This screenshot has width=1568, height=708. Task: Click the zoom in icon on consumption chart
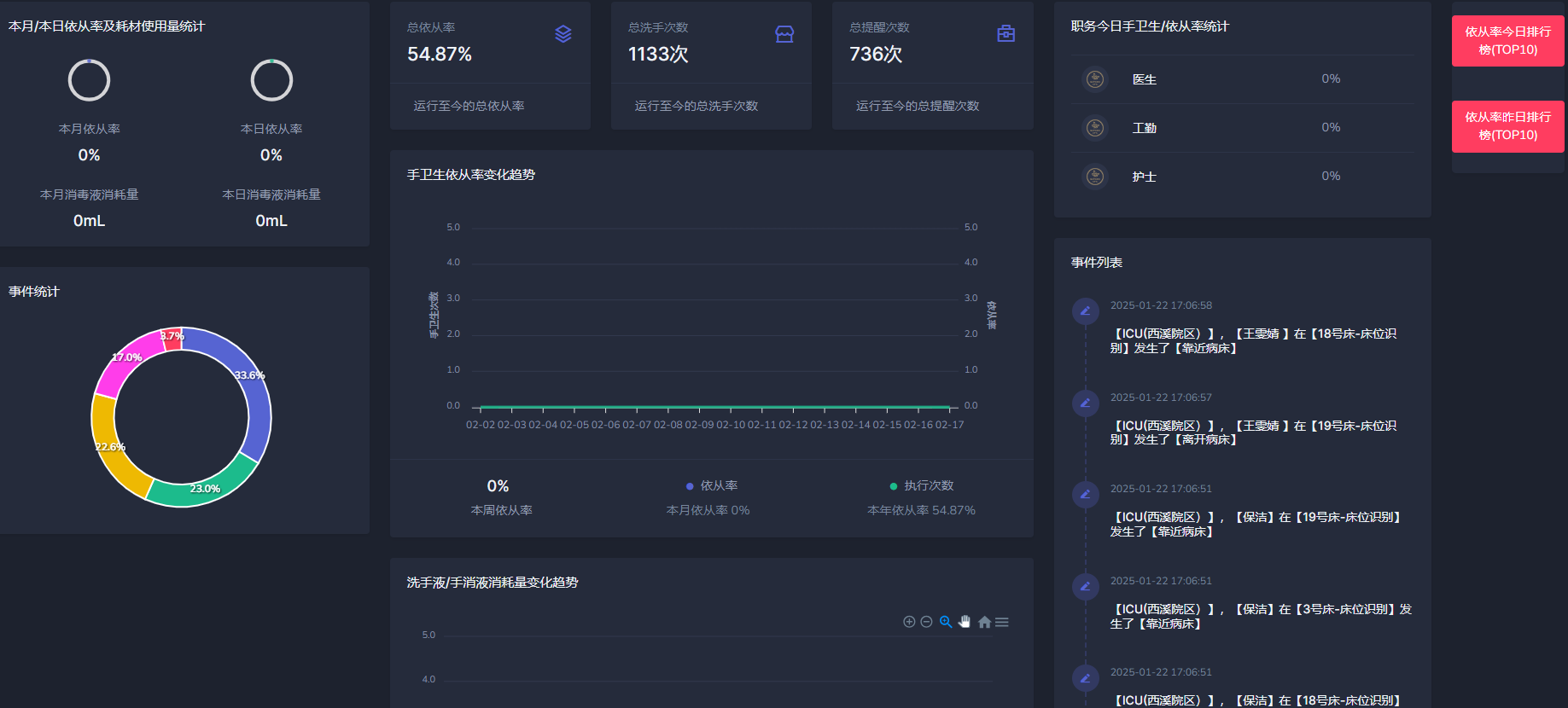(909, 622)
